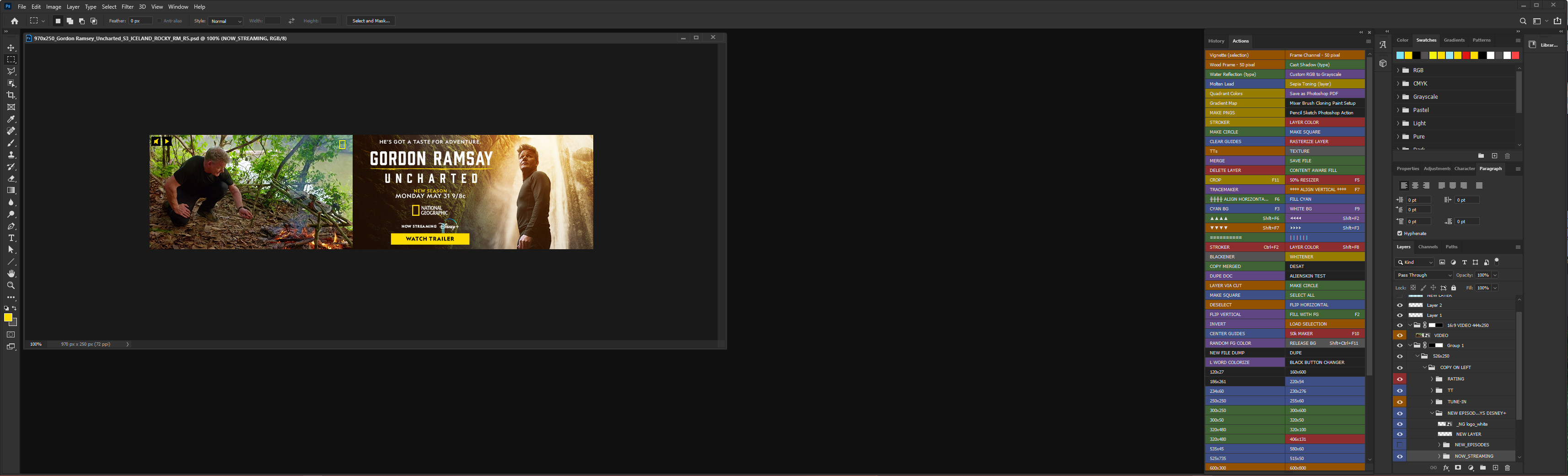
Task: Select the Crop tool
Action: (x=11, y=96)
